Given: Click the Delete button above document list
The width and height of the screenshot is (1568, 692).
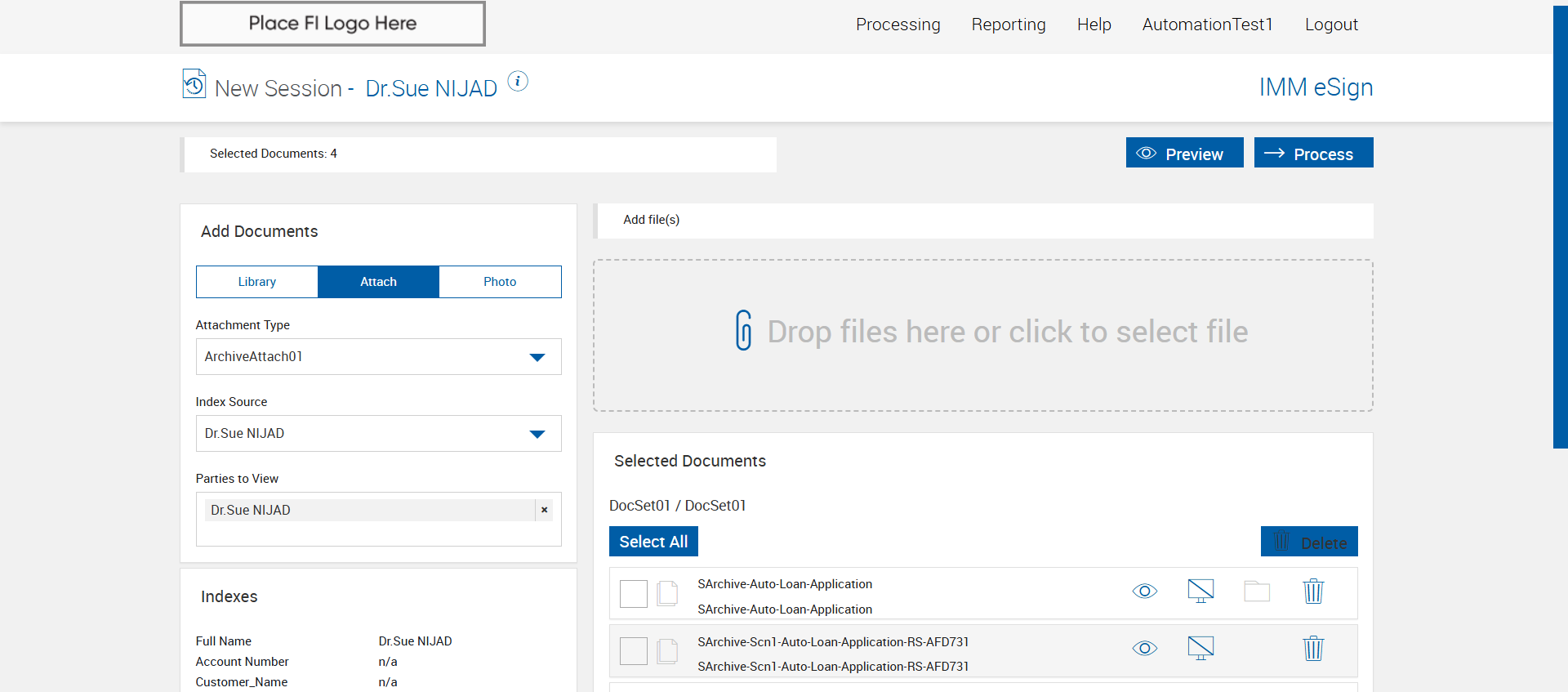Looking at the screenshot, I should (x=1309, y=542).
